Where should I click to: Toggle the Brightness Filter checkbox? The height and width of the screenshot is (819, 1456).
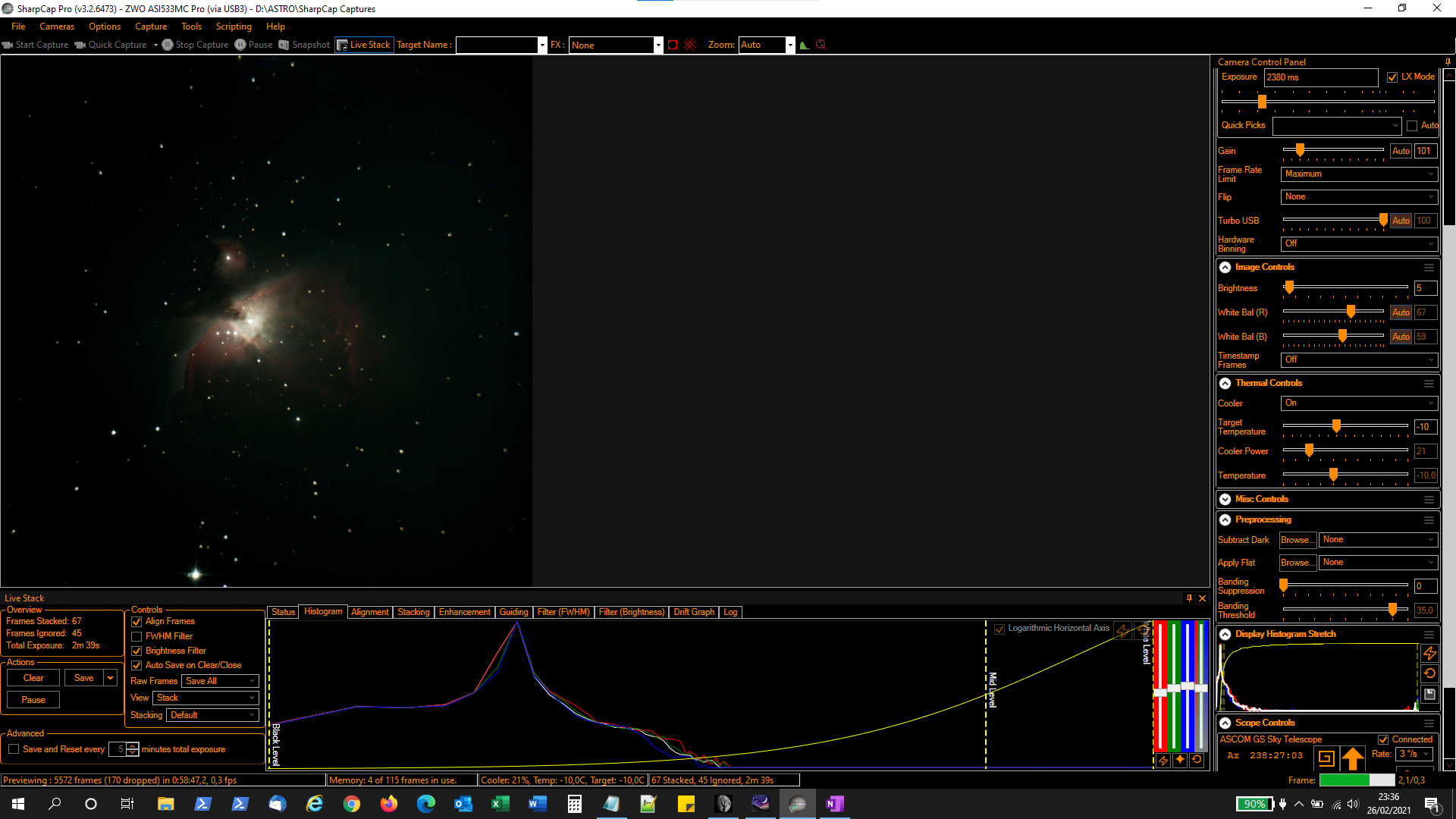136,651
